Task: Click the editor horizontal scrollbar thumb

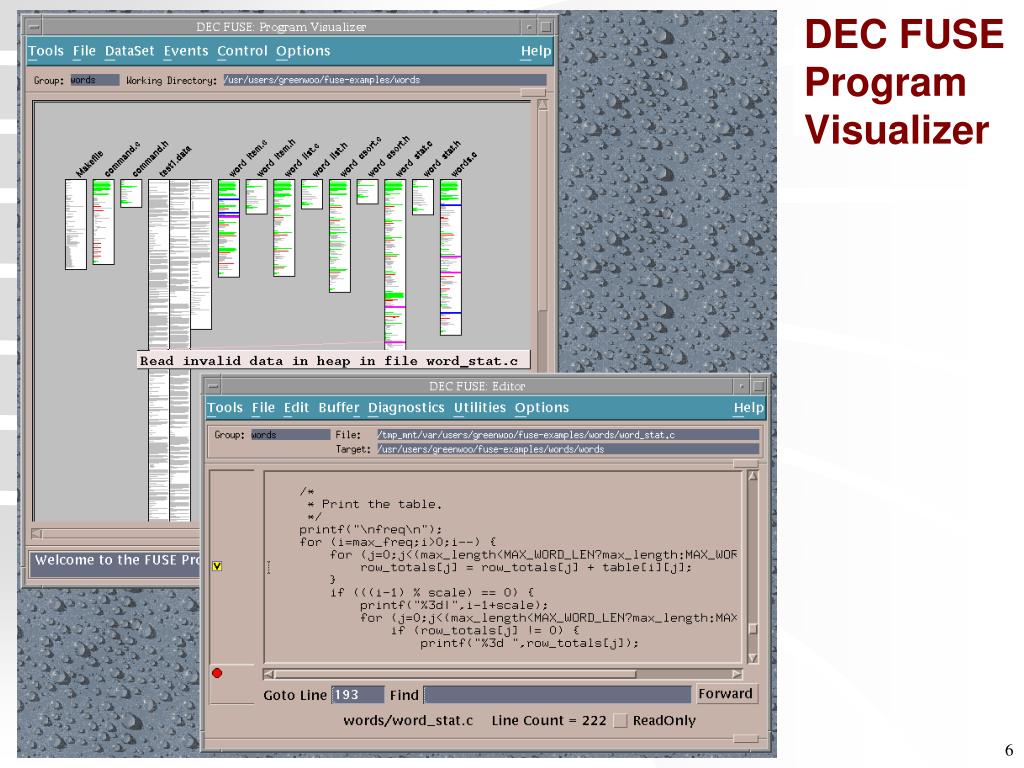Action: [455, 674]
